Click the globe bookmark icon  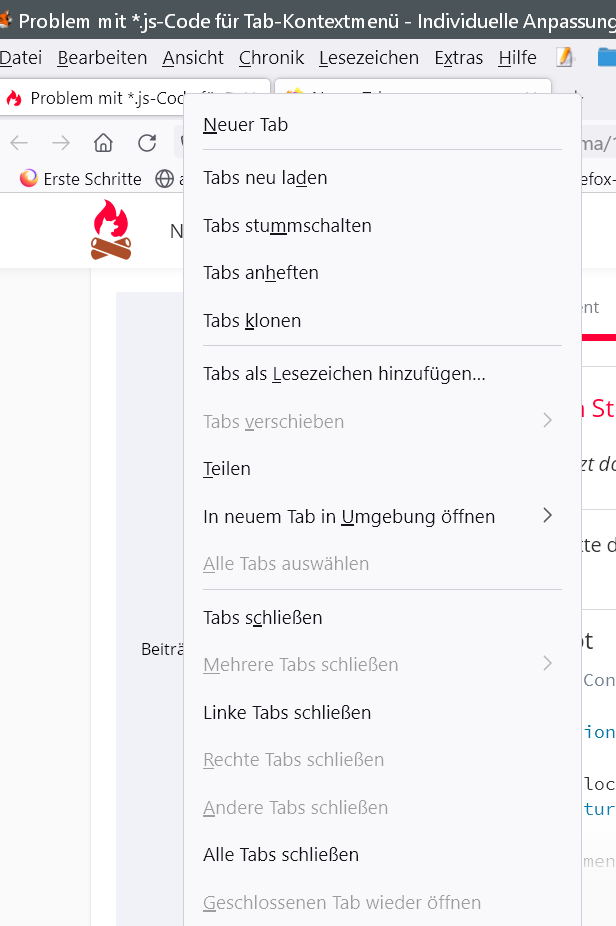[x=165, y=179]
